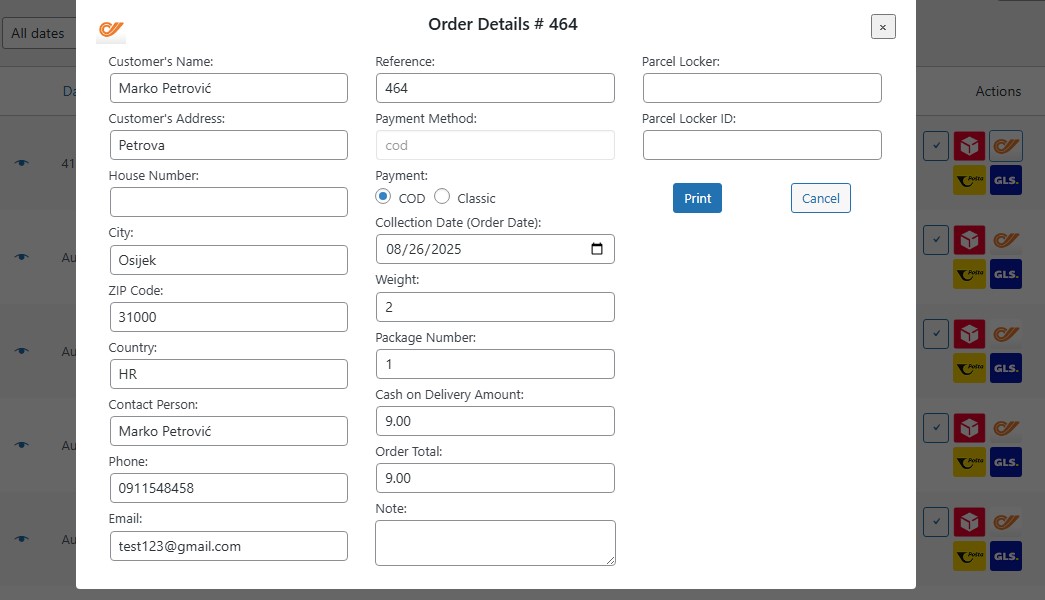This screenshot has width=1045, height=600.
Task: Click the red DPD icon in bottom row
Action: [969, 522]
